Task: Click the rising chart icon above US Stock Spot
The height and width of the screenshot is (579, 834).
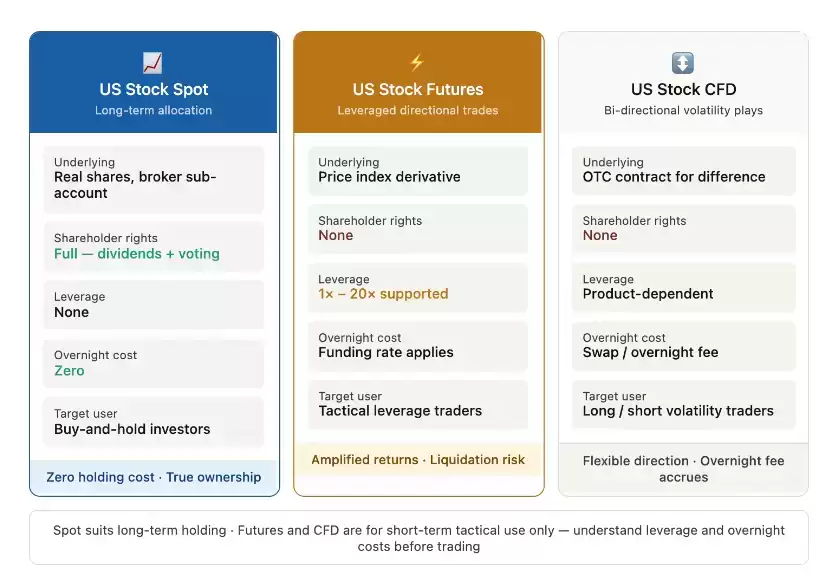Action: pyautogui.click(x=153, y=63)
